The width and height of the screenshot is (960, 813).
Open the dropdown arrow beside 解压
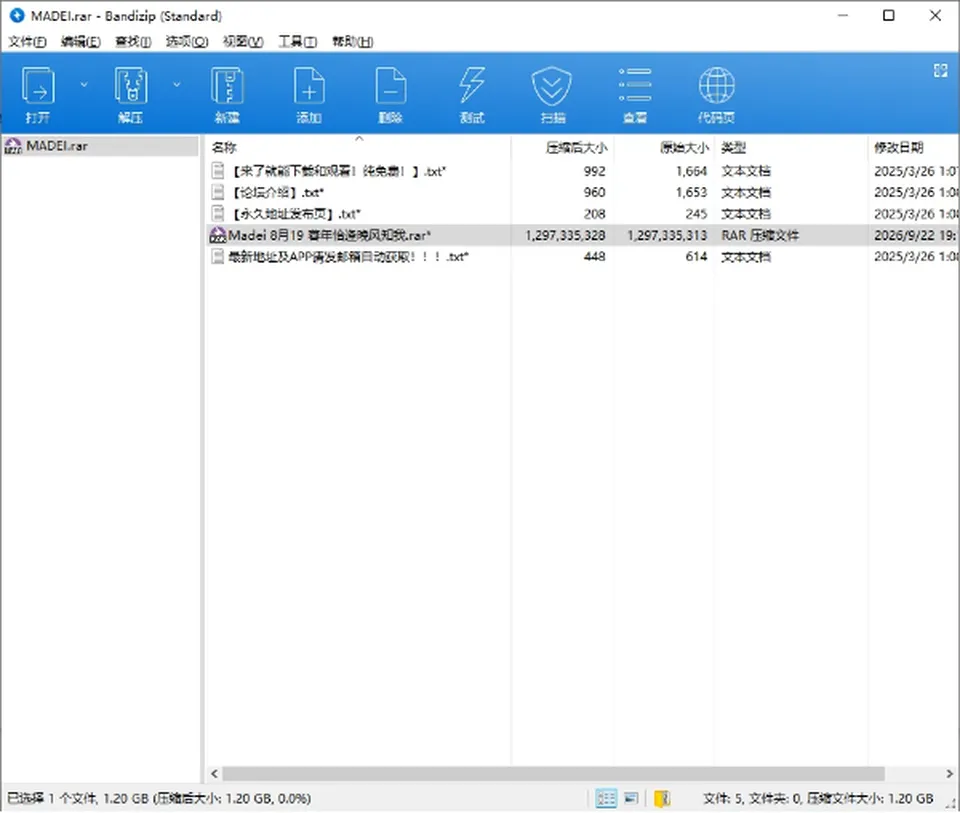pyautogui.click(x=176, y=84)
